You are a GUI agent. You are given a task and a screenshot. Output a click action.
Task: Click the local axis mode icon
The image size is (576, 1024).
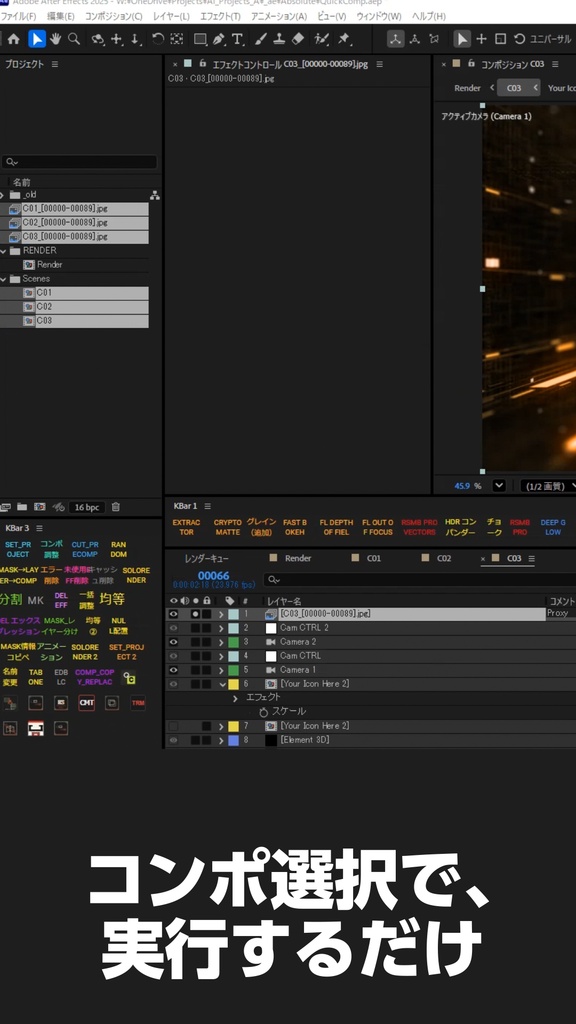[x=396, y=39]
